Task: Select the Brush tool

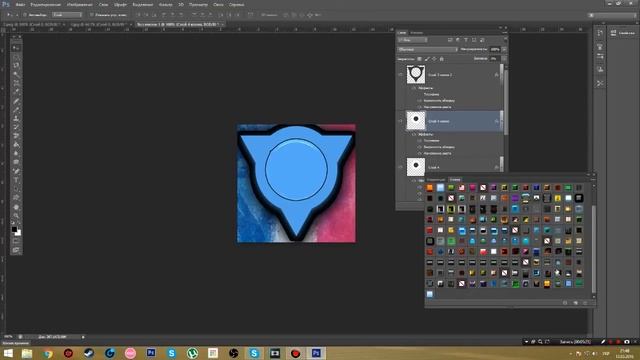Action: coord(16,110)
